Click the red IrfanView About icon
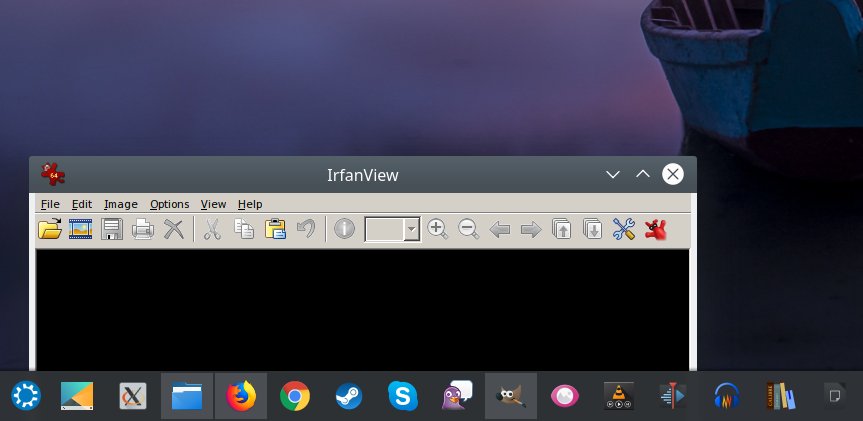863x421 pixels. 656,229
